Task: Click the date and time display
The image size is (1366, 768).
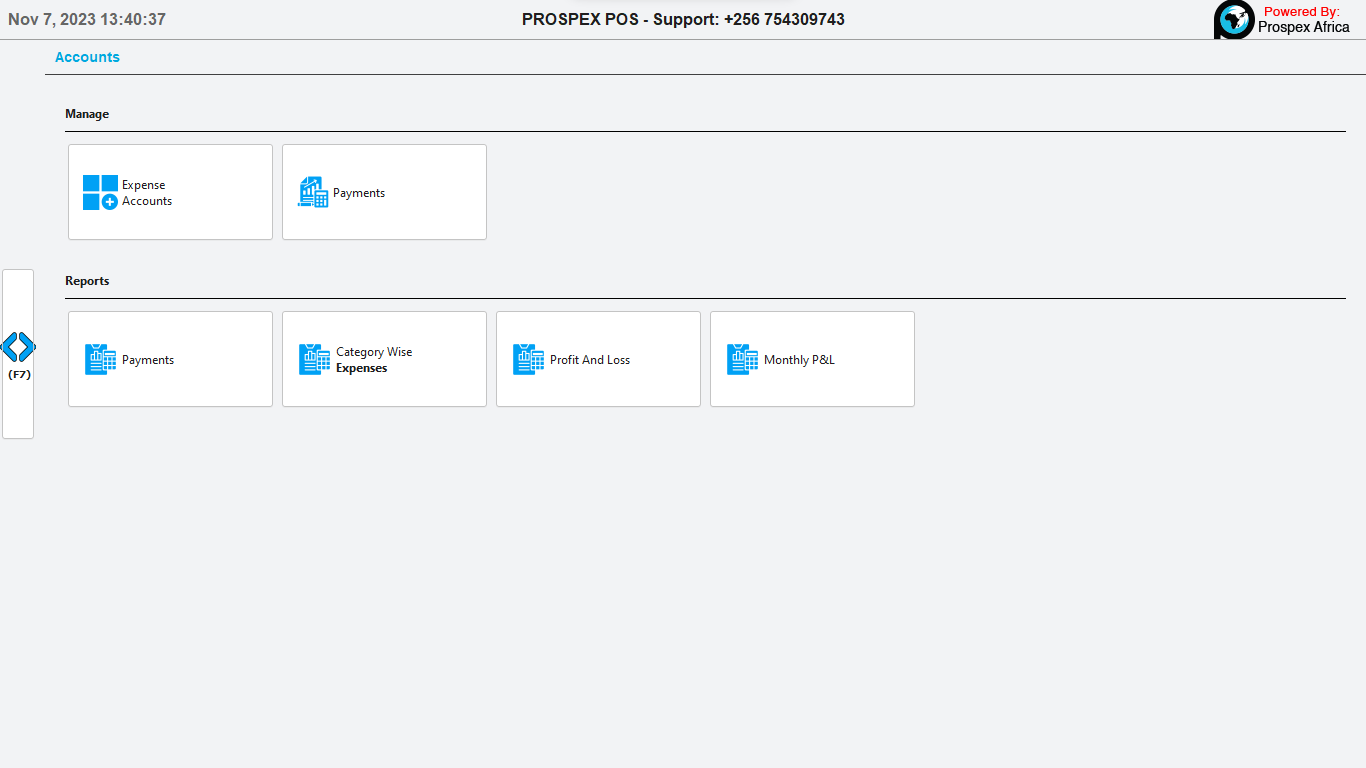Action: coord(87,20)
